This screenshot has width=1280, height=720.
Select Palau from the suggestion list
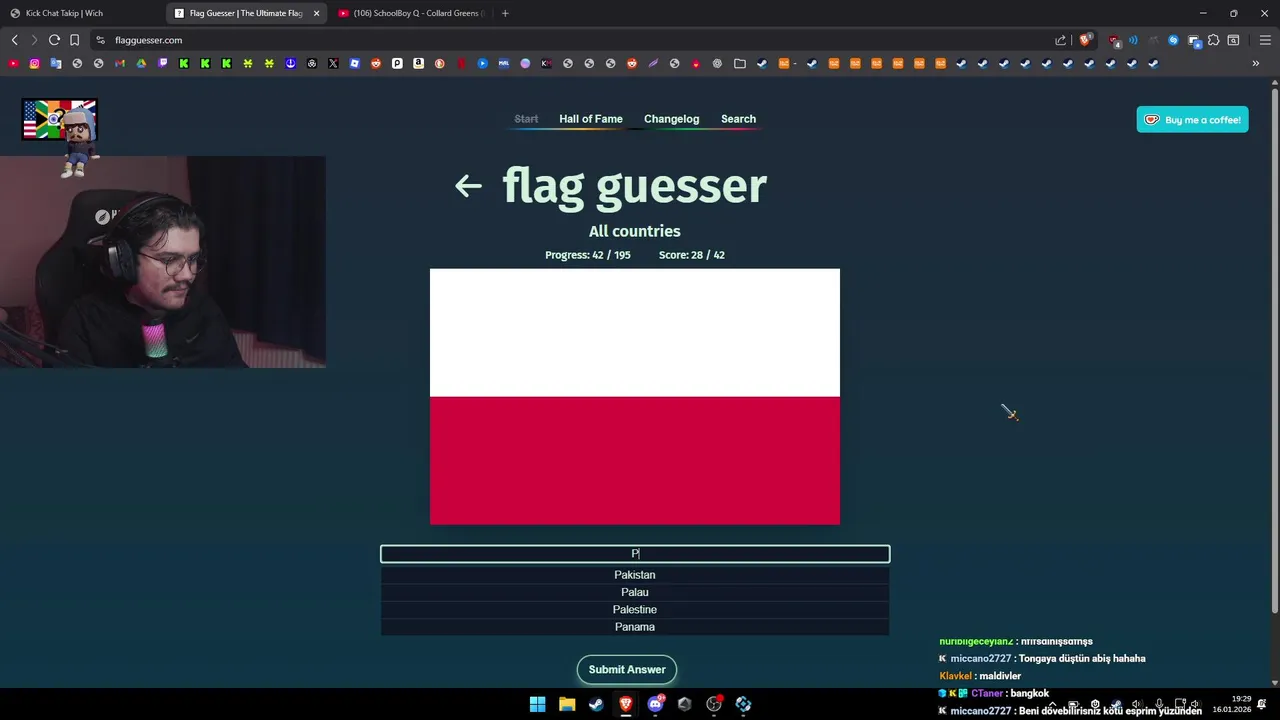635,592
